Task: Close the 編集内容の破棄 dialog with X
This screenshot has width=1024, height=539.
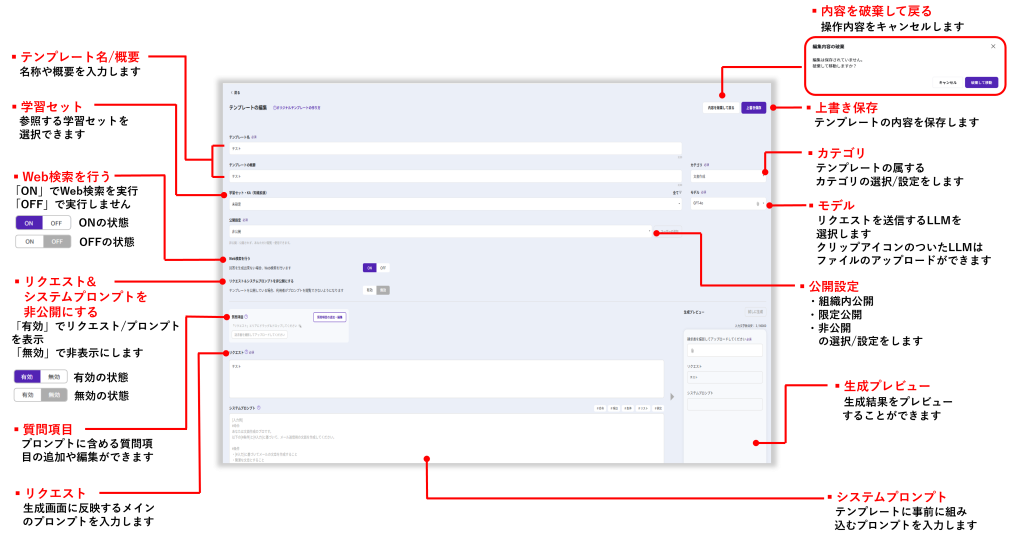Action: pos(993,46)
